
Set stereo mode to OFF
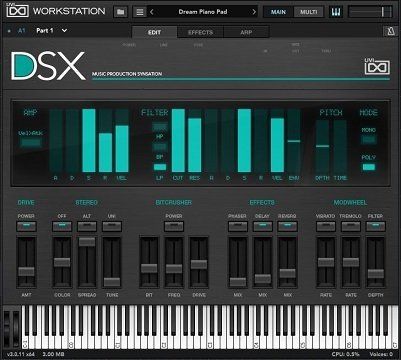[62, 226]
